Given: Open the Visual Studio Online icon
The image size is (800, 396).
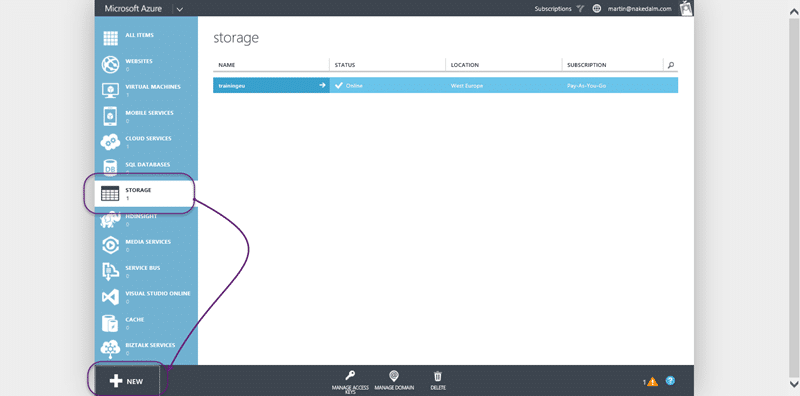Looking at the screenshot, I should (x=110, y=297).
